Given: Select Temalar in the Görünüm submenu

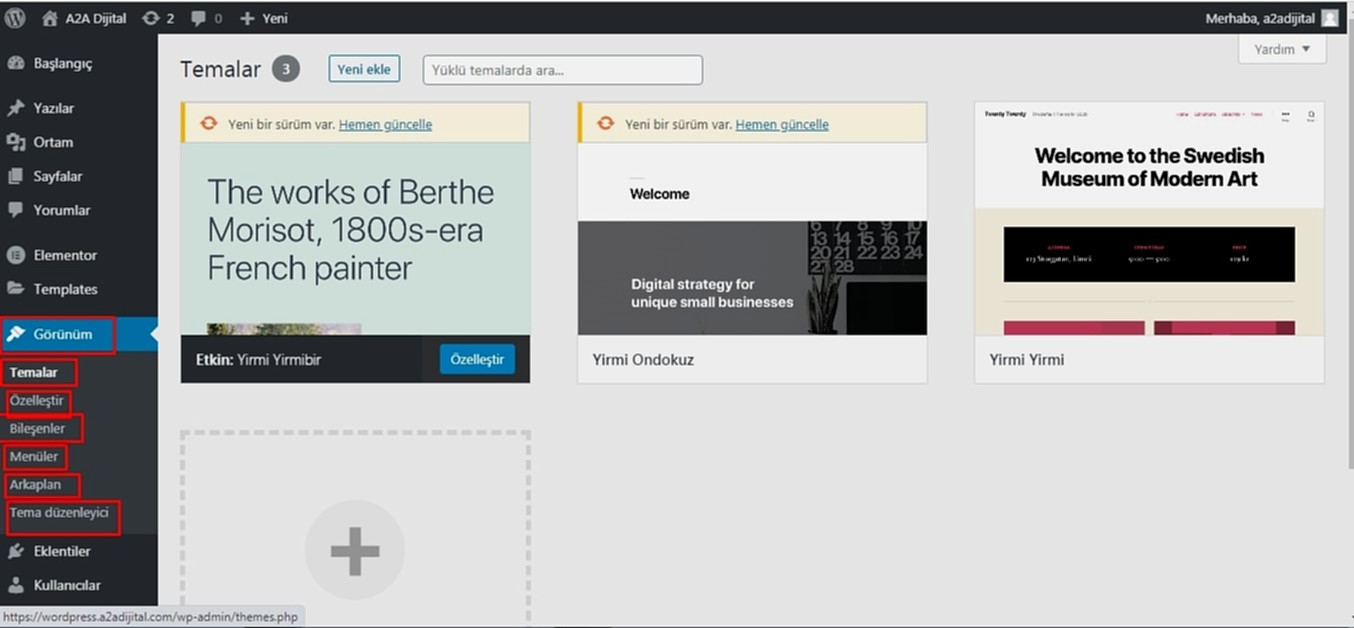Looking at the screenshot, I should click(x=34, y=372).
